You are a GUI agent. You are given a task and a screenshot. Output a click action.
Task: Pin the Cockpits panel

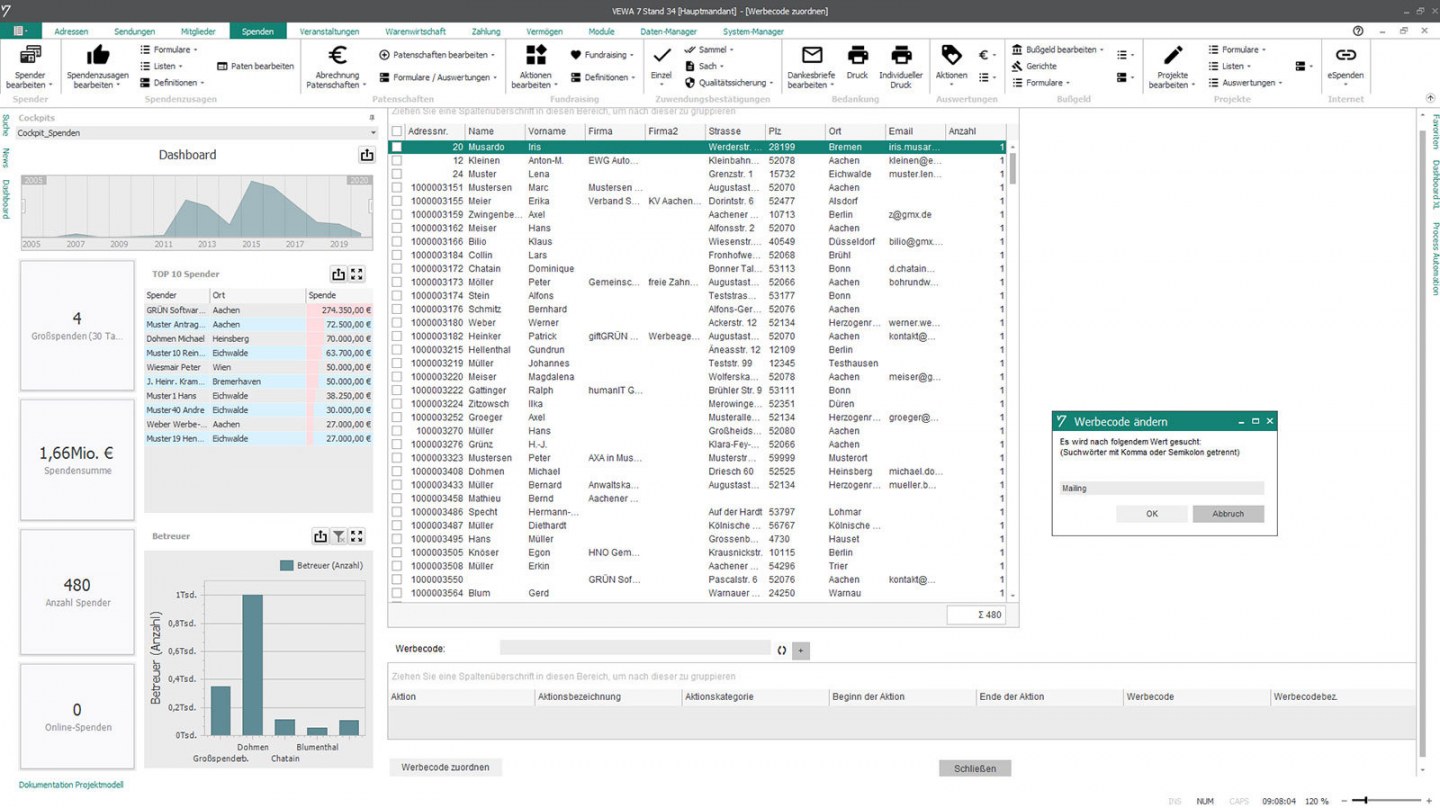(x=371, y=118)
